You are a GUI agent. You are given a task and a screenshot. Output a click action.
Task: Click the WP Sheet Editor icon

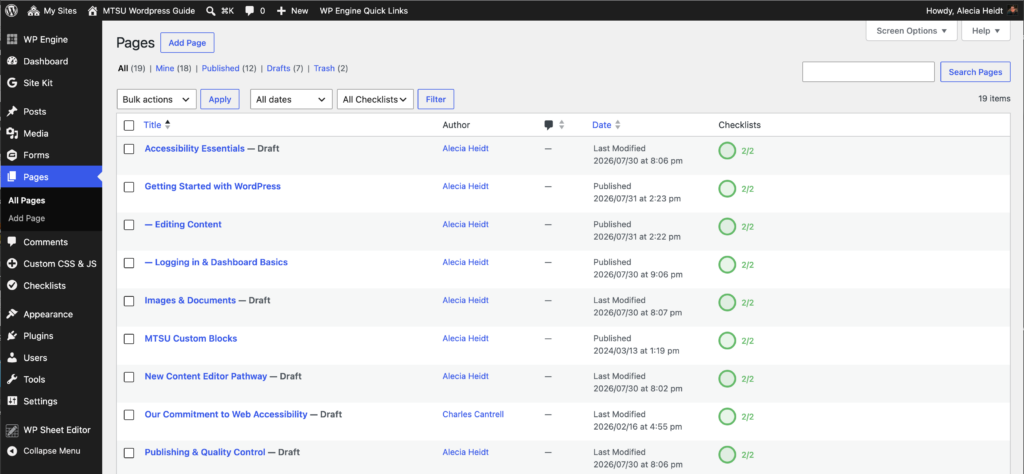(12, 430)
